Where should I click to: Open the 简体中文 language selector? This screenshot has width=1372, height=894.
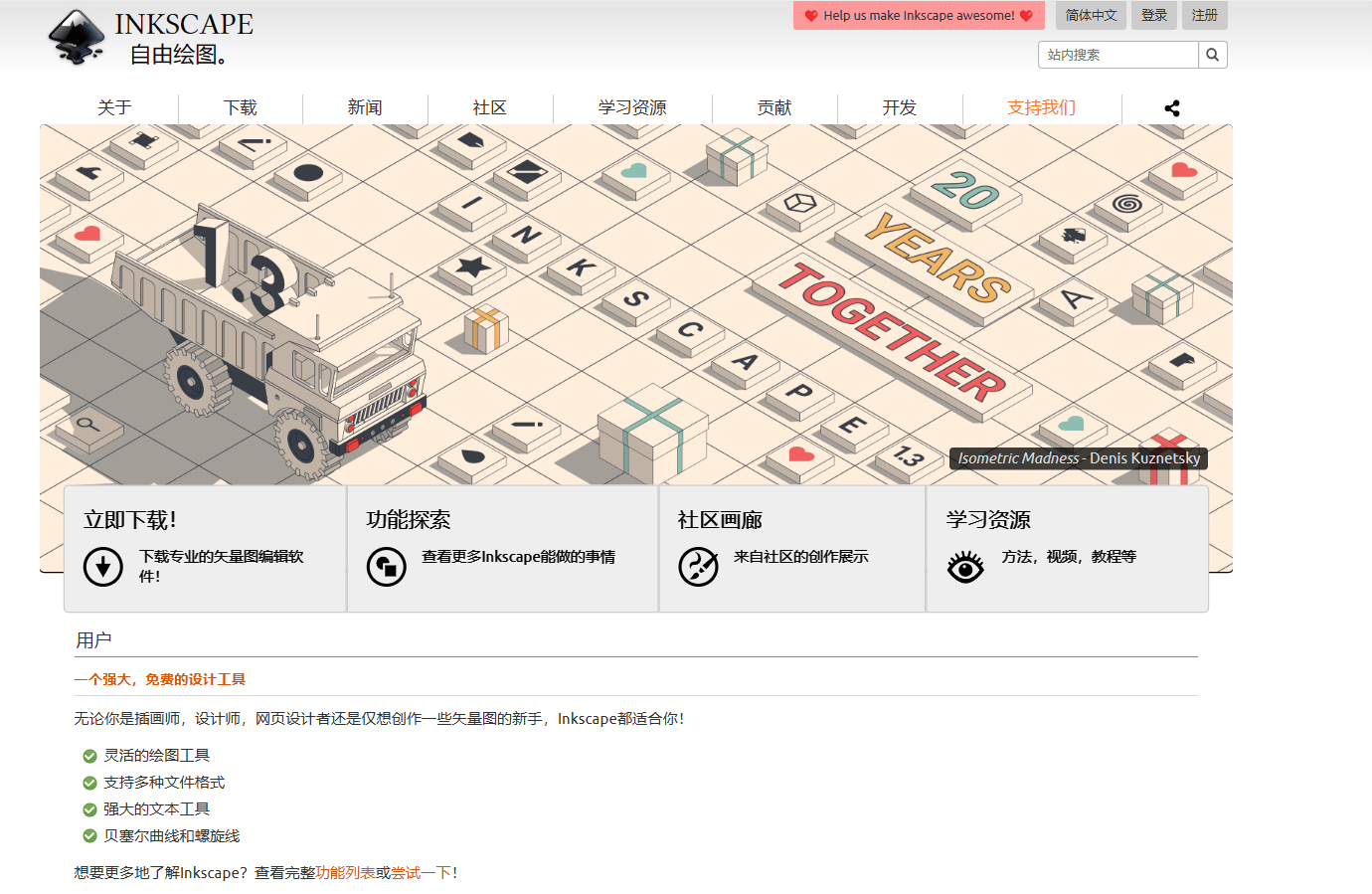click(1092, 15)
